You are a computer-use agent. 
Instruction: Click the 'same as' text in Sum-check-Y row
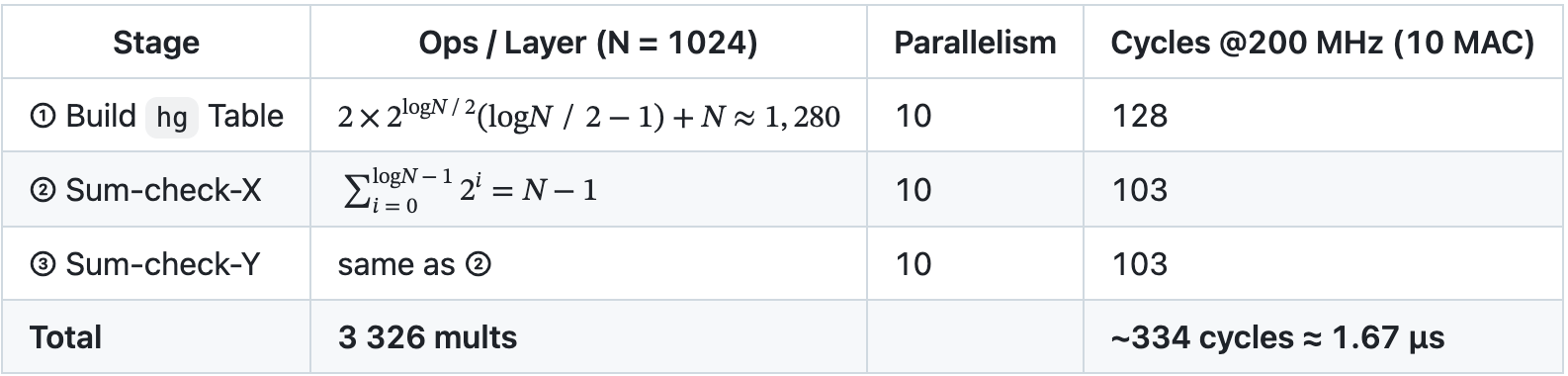point(396,264)
